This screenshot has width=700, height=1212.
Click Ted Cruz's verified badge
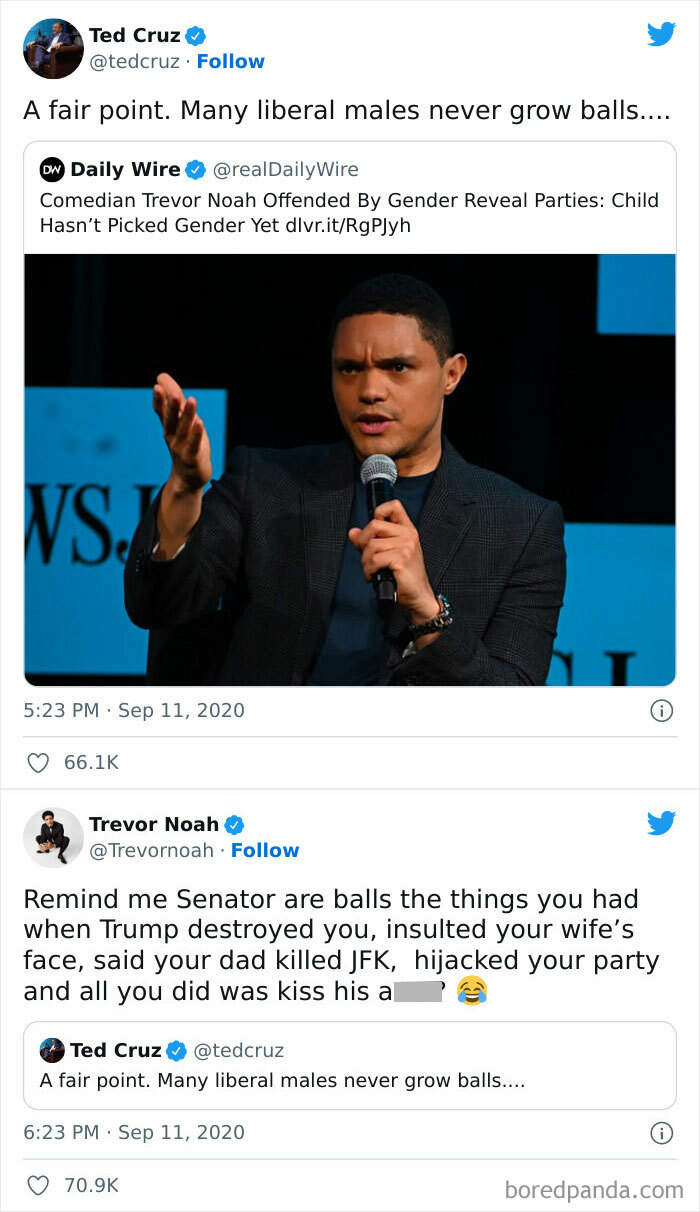pyautogui.click(x=196, y=33)
